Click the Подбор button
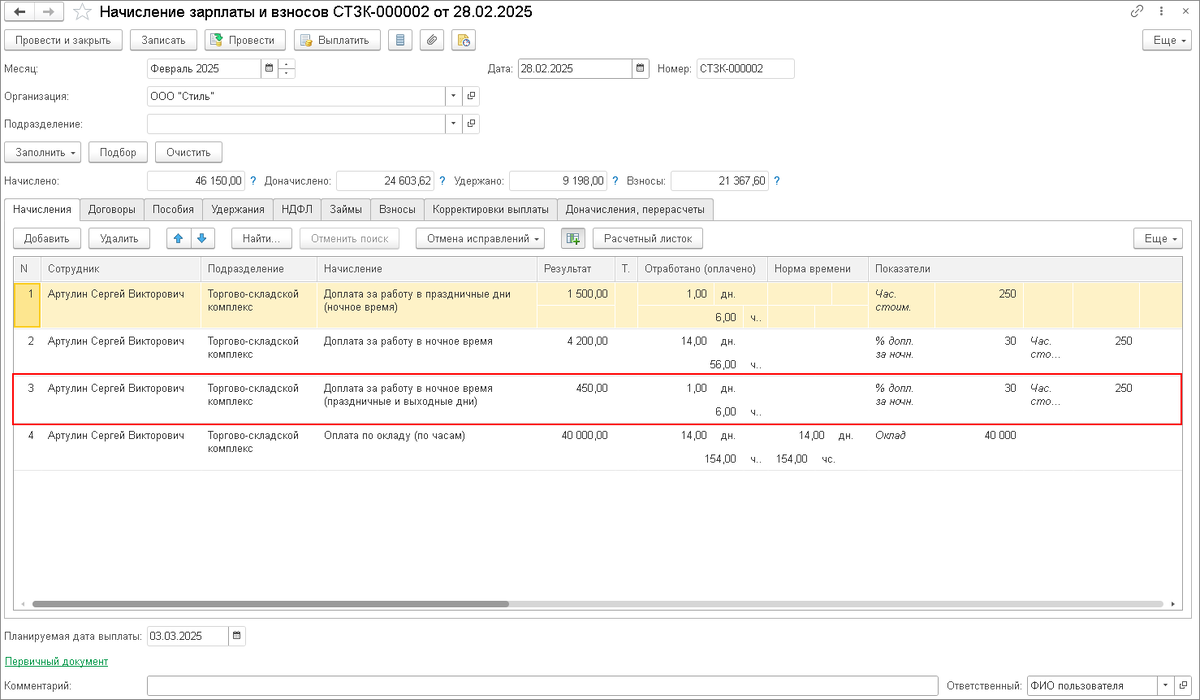The width and height of the screenshot is (1200, 700). [118, 152]
